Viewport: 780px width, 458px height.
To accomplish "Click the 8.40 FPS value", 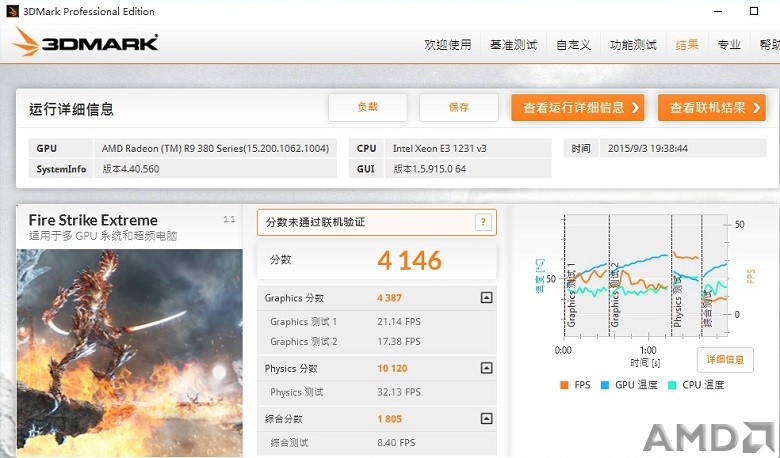I will click(396, 443).
